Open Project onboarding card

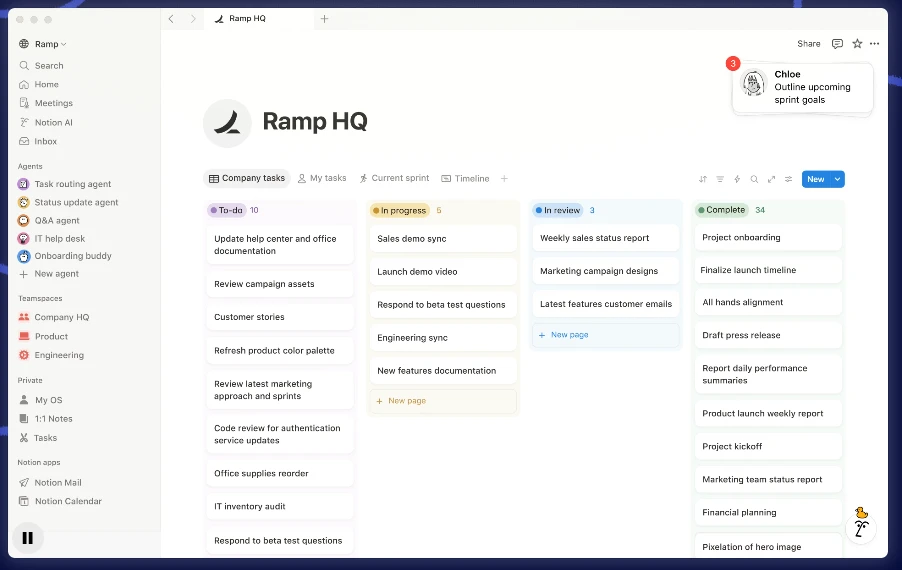pos(769,238)
